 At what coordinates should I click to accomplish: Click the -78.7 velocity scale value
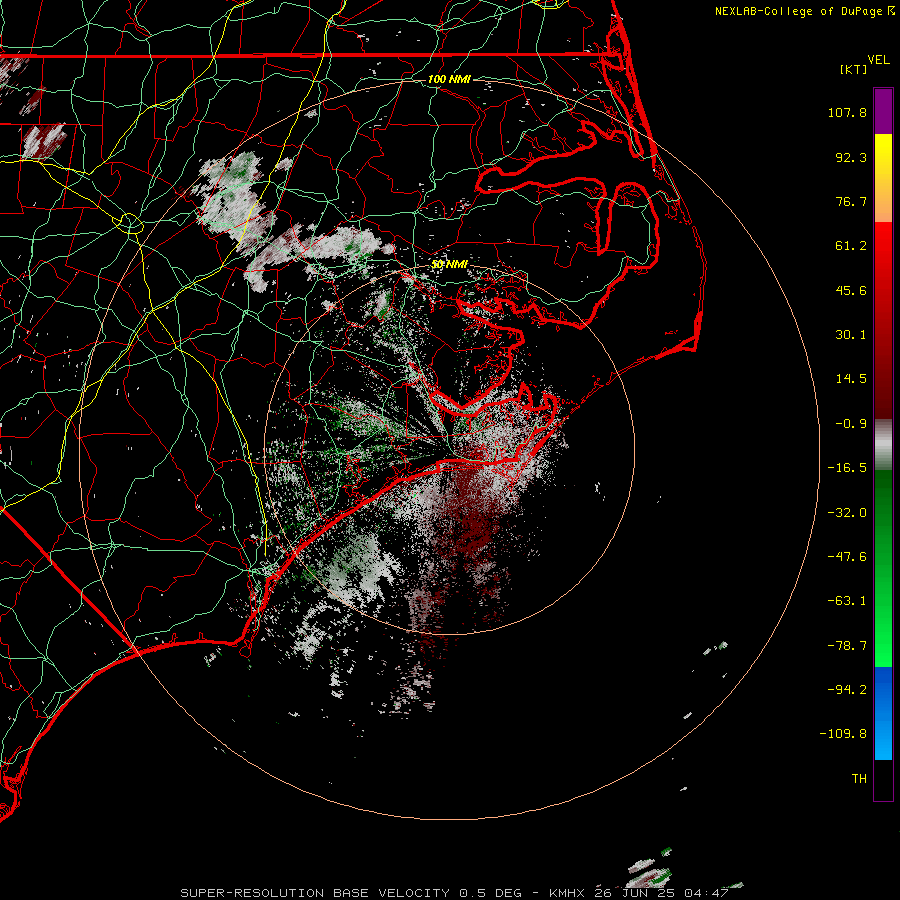click(847, 646)
